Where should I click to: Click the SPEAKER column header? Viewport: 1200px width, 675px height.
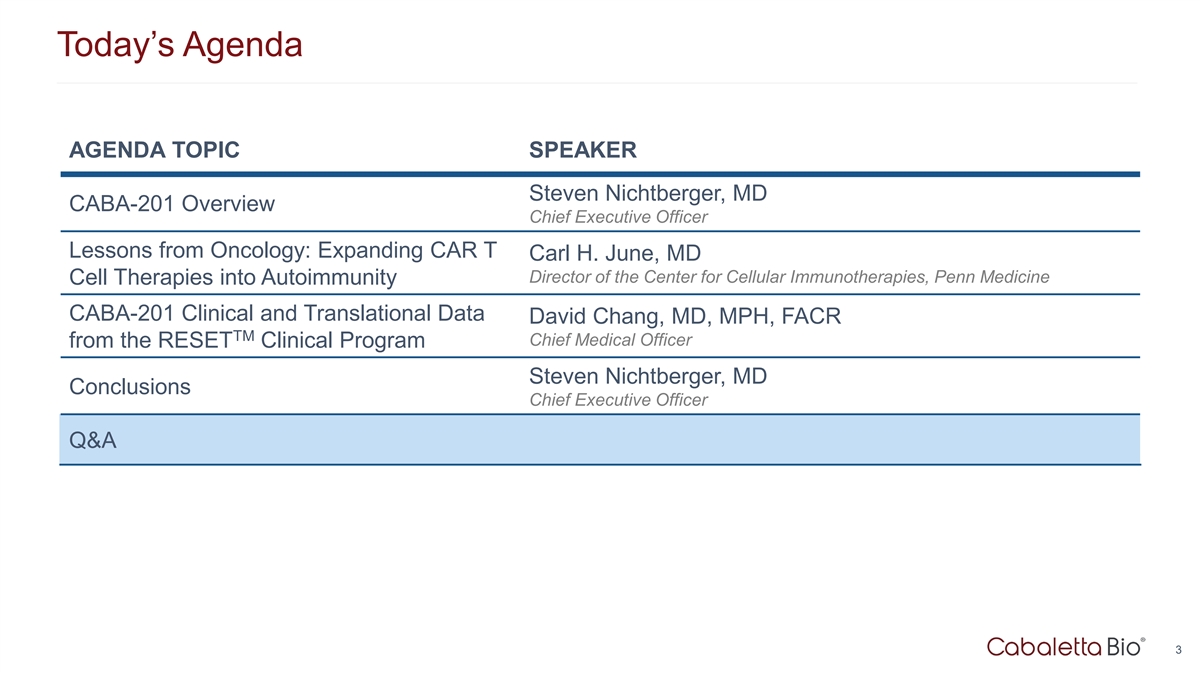[582, 150]
